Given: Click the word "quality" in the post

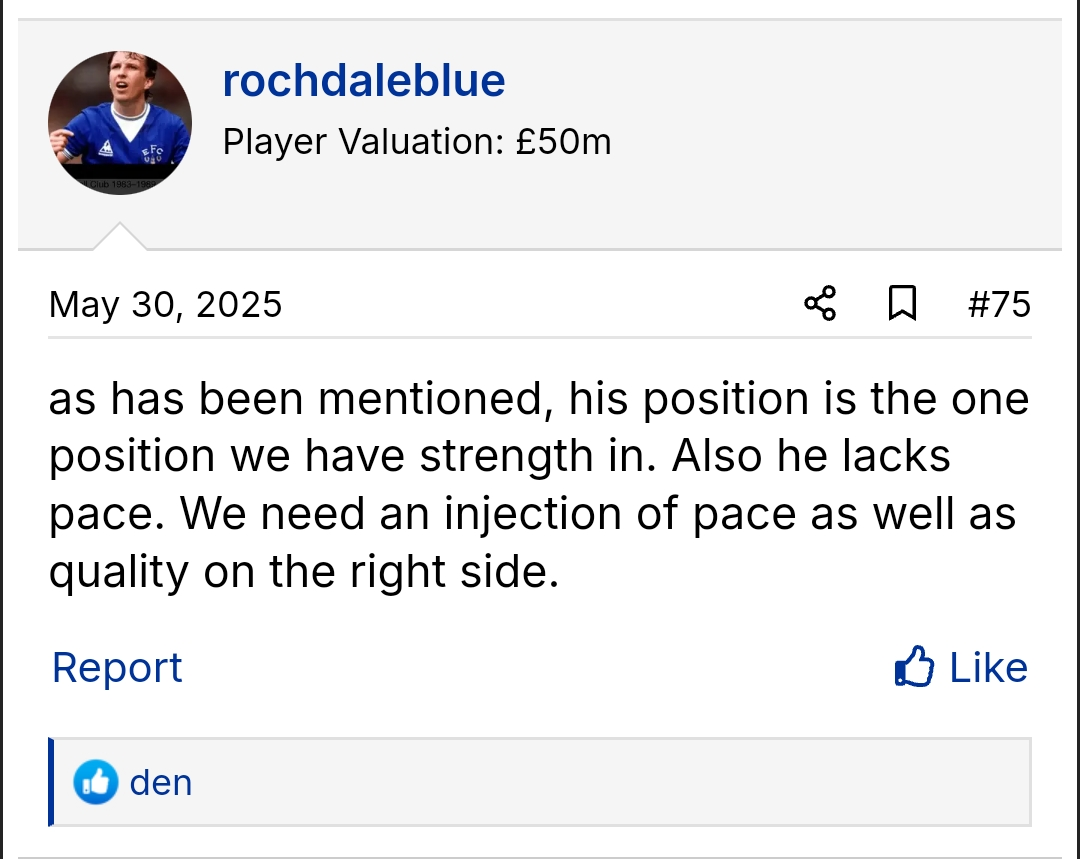Looking at the screenshot, I should tap(119, 572).
